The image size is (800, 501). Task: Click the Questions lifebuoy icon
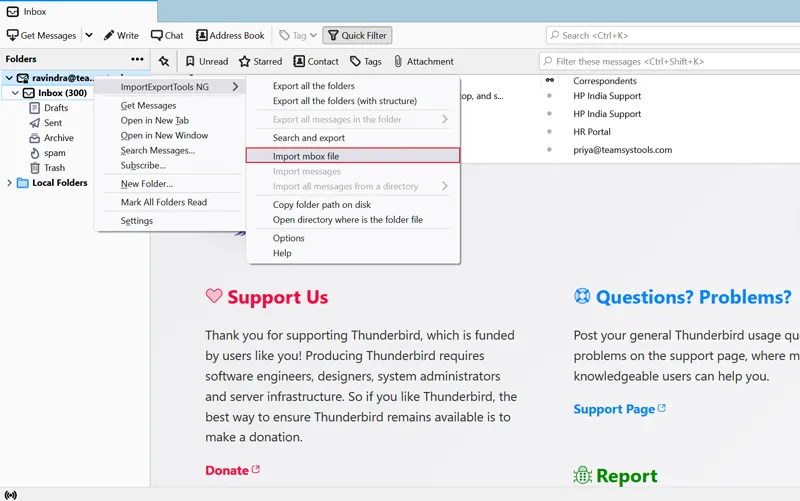pyautogui.click(x=582, y=296)
